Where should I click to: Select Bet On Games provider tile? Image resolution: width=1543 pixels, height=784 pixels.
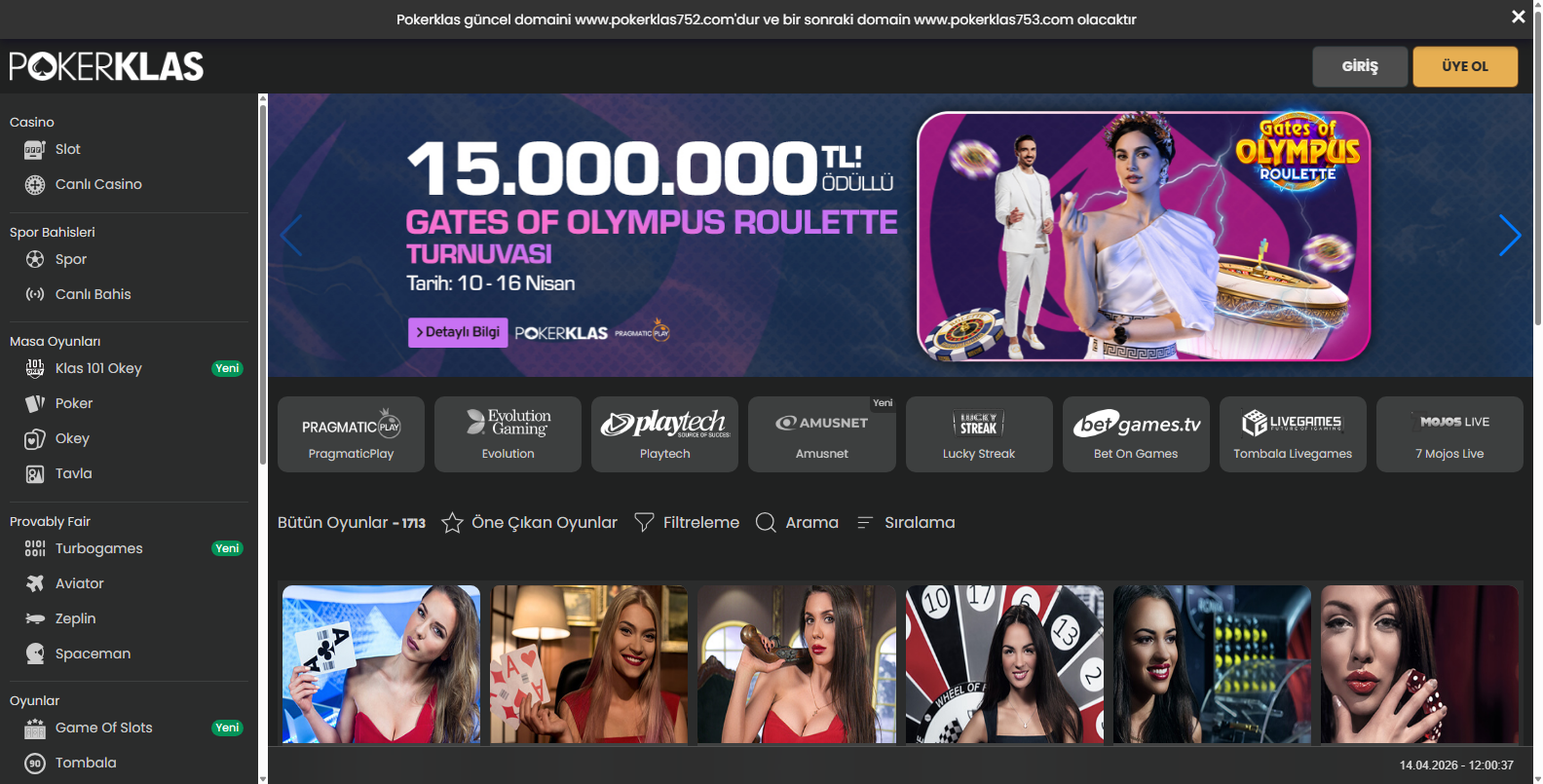pyautogui.click(x=1136, y=434)
